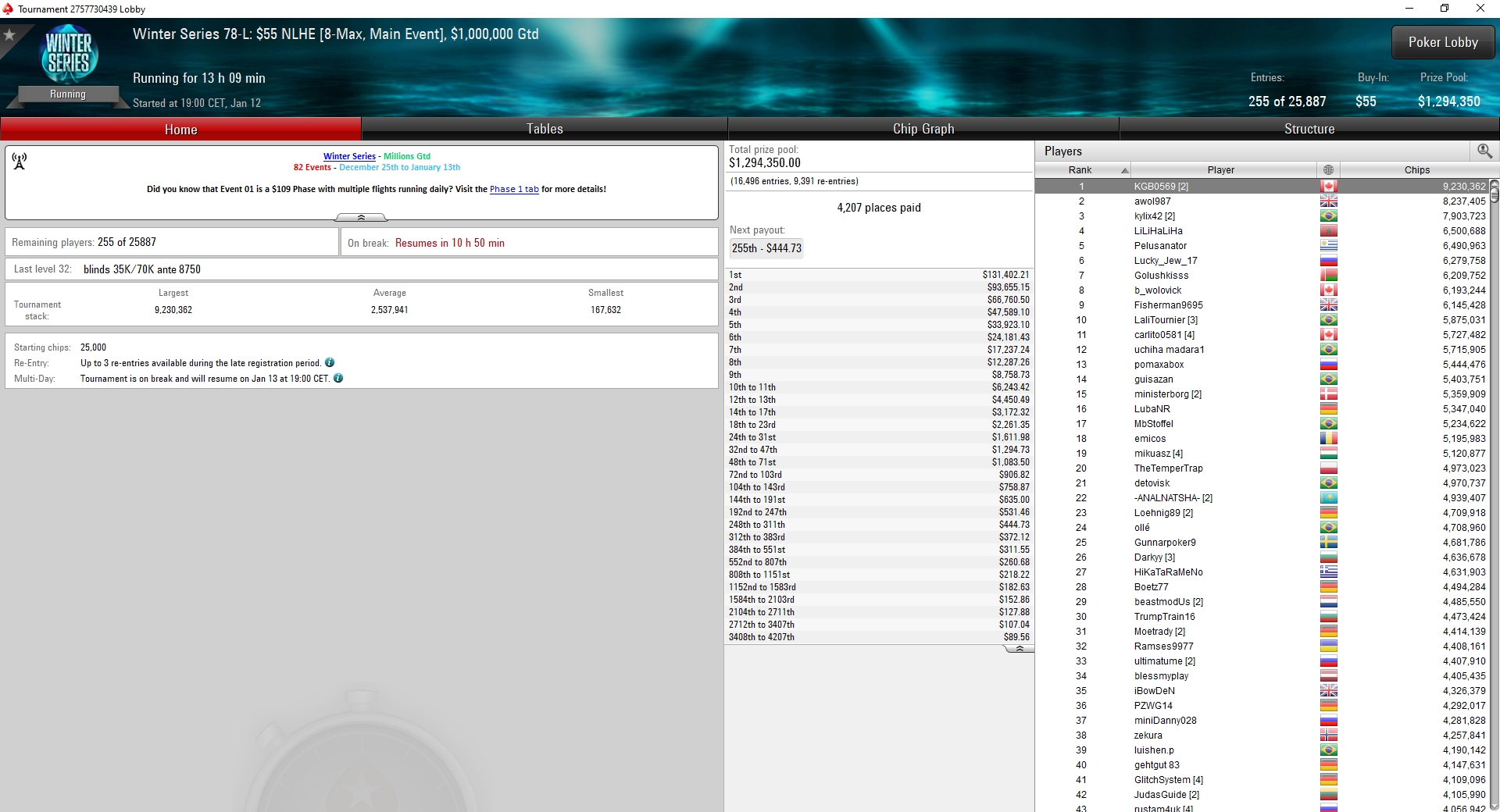Image resolution: width=1500 pixels, height=812 pixels.
Task: Select player awol987 in list
Action: click(x=1262, y=201)
